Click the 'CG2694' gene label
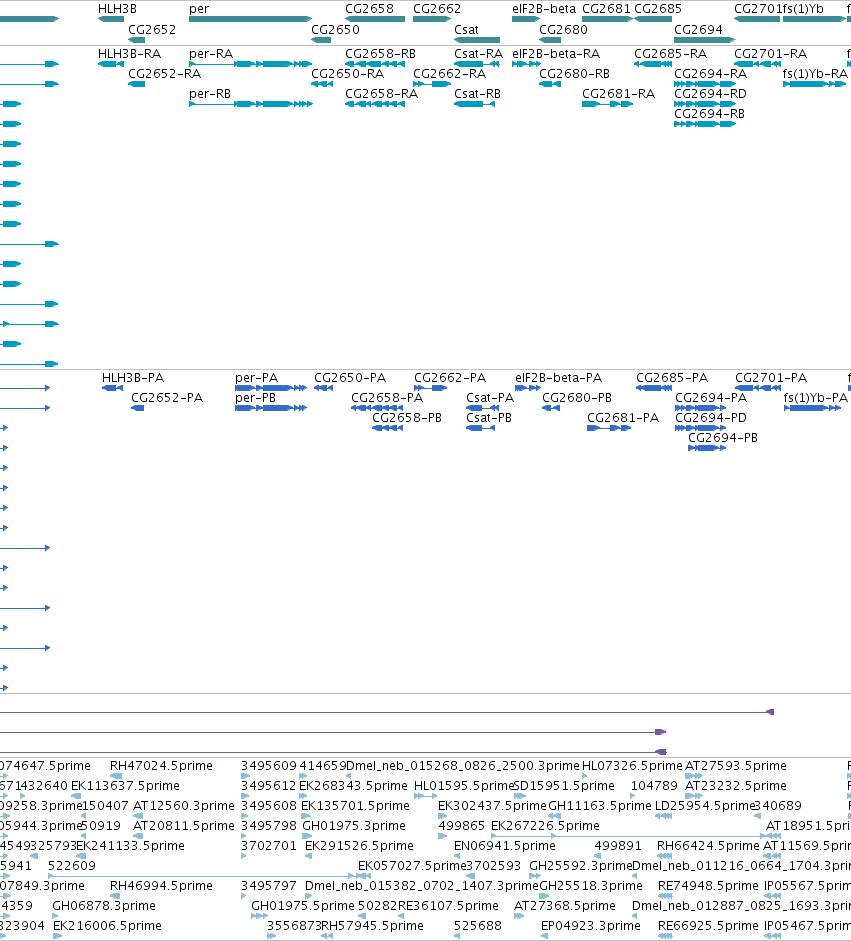This screenshot has width=851, height=941. pos(698,29)
